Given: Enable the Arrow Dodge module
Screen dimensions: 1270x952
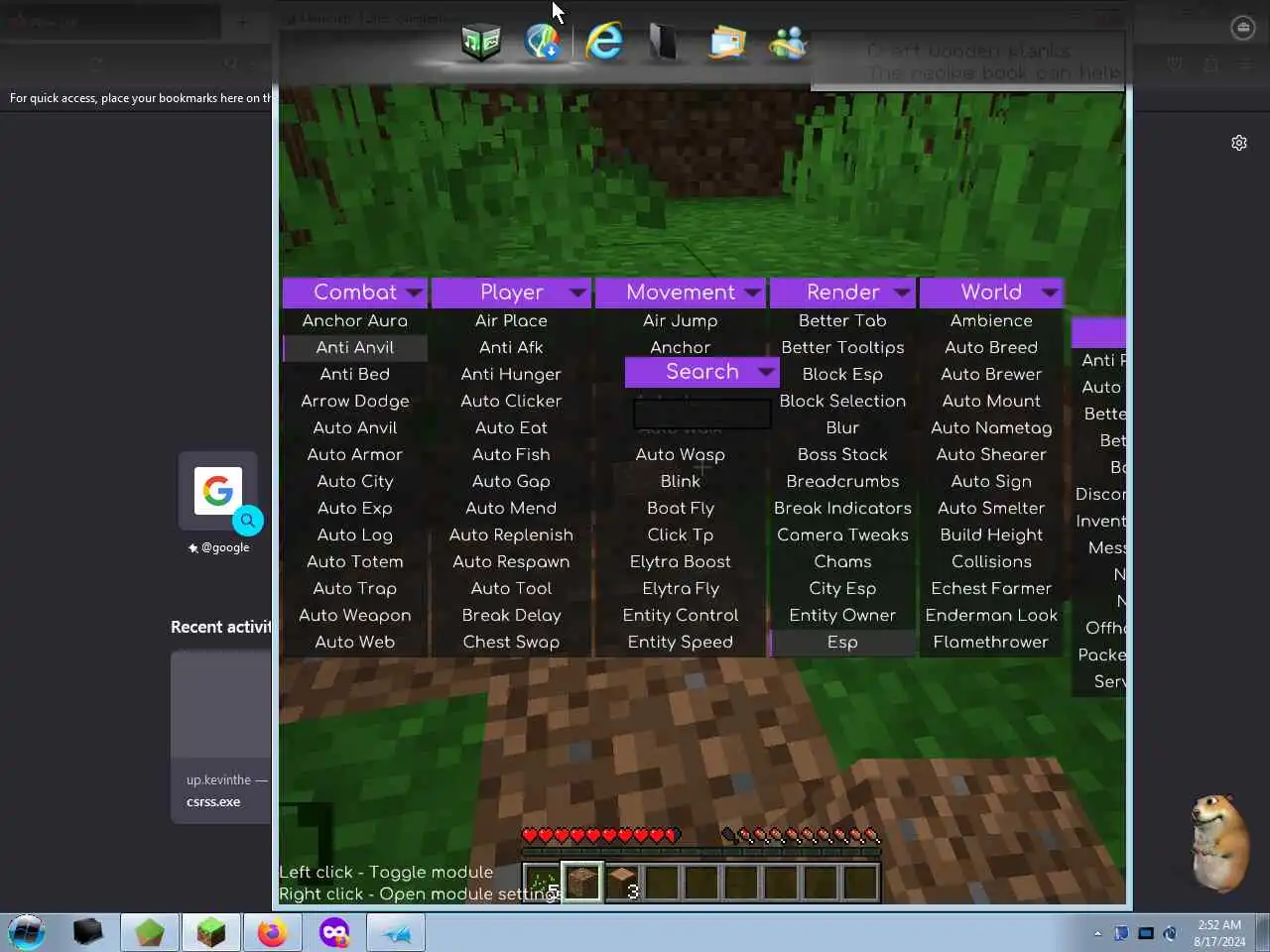Looking at the screenshot, I should click(355, 401).
